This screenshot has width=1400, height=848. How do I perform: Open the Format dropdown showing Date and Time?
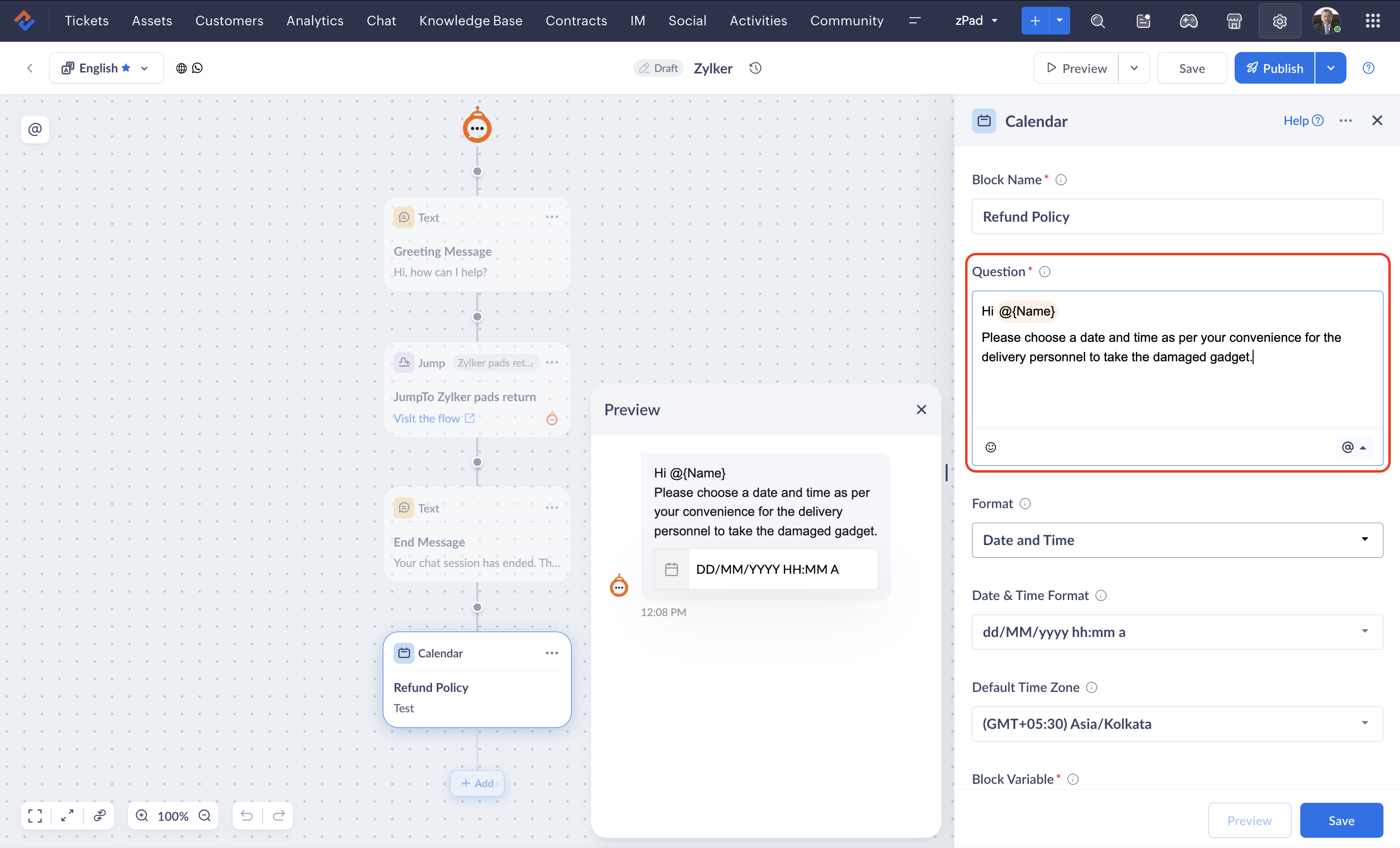[1177, 540]
